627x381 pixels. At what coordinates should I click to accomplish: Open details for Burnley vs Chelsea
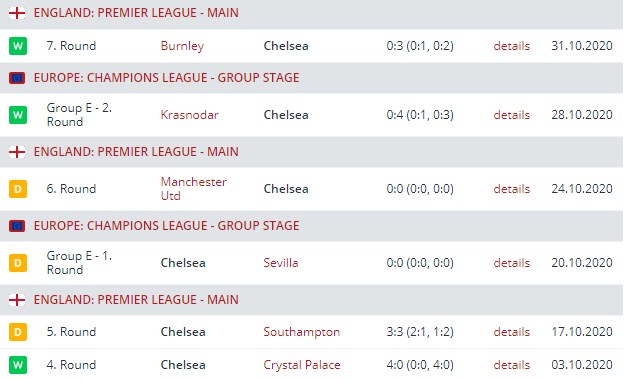[x=511, y=46]
